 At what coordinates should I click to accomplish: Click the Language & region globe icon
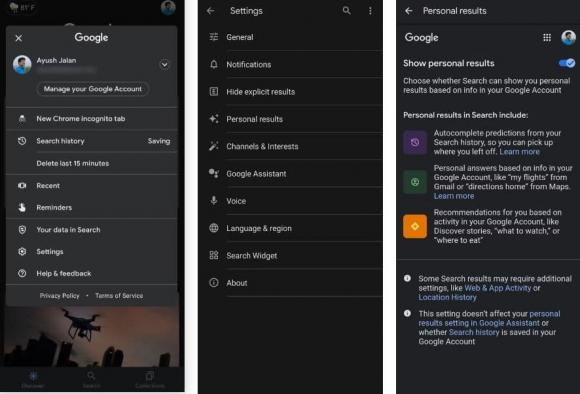(x=214, y=228)
